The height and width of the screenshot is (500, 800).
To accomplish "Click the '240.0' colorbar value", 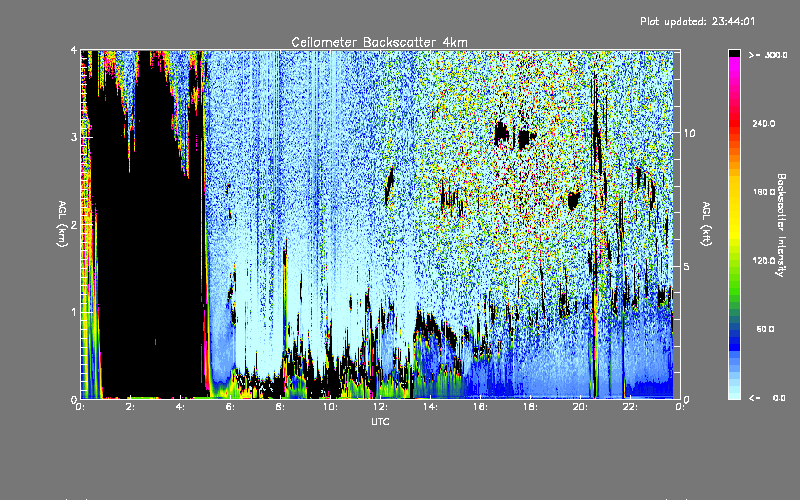I will 764,123.
